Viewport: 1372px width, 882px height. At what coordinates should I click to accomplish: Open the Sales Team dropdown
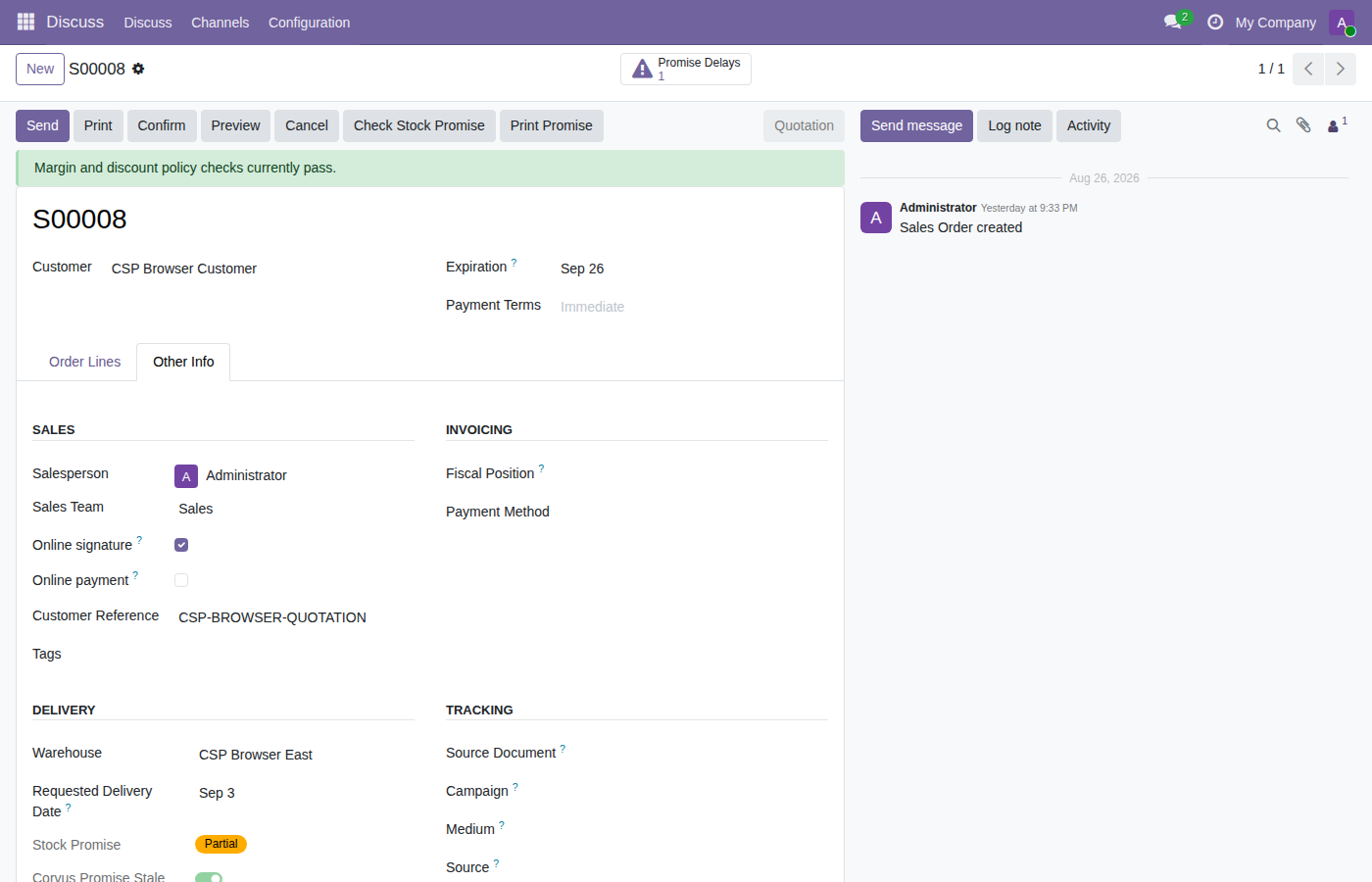pyautogui.click(x=295, y=509)
